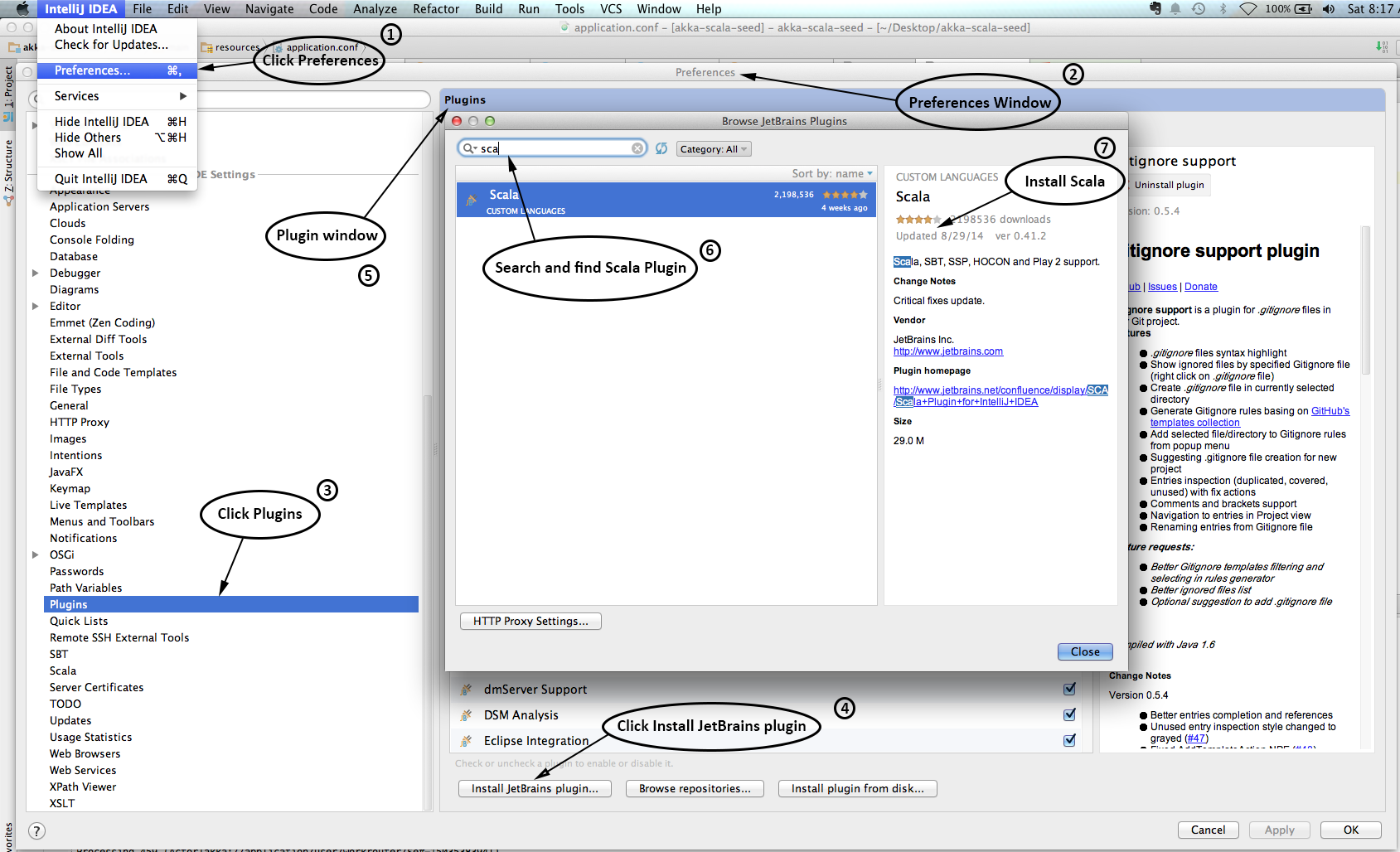Click the Wi-Fi icon in menu bar
Image resolution: width=1400 pixels, height=852 pixels.
pyautogui.click(x=1248, y=9)
